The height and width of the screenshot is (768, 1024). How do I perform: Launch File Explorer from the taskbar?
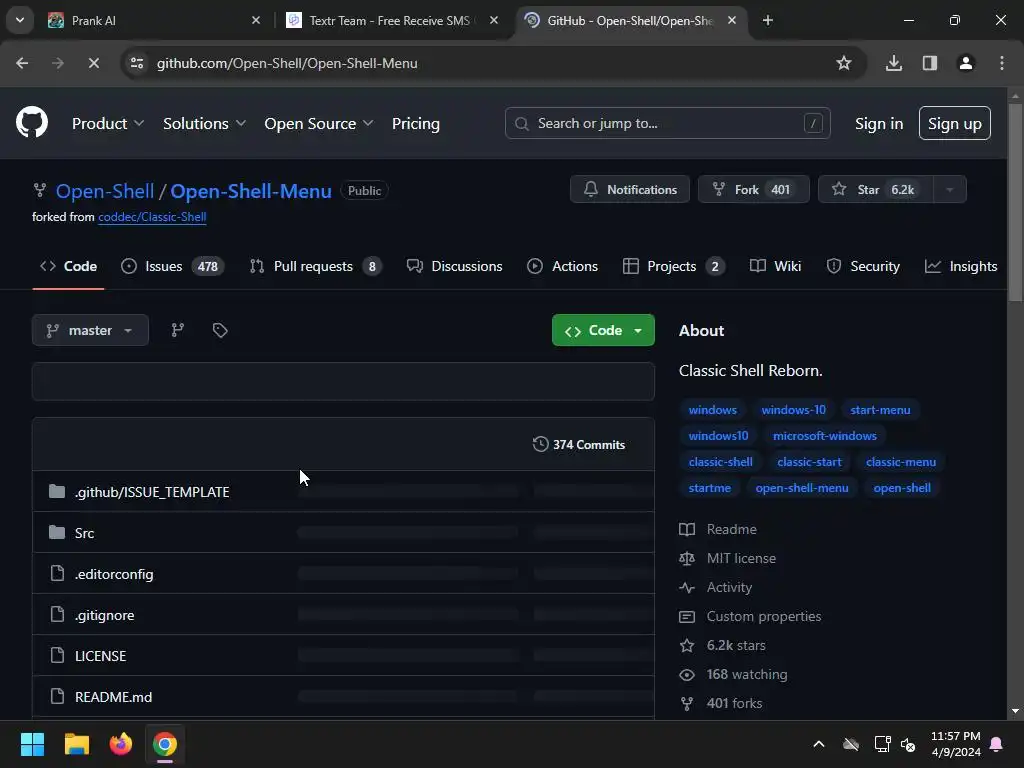[76, 744]
